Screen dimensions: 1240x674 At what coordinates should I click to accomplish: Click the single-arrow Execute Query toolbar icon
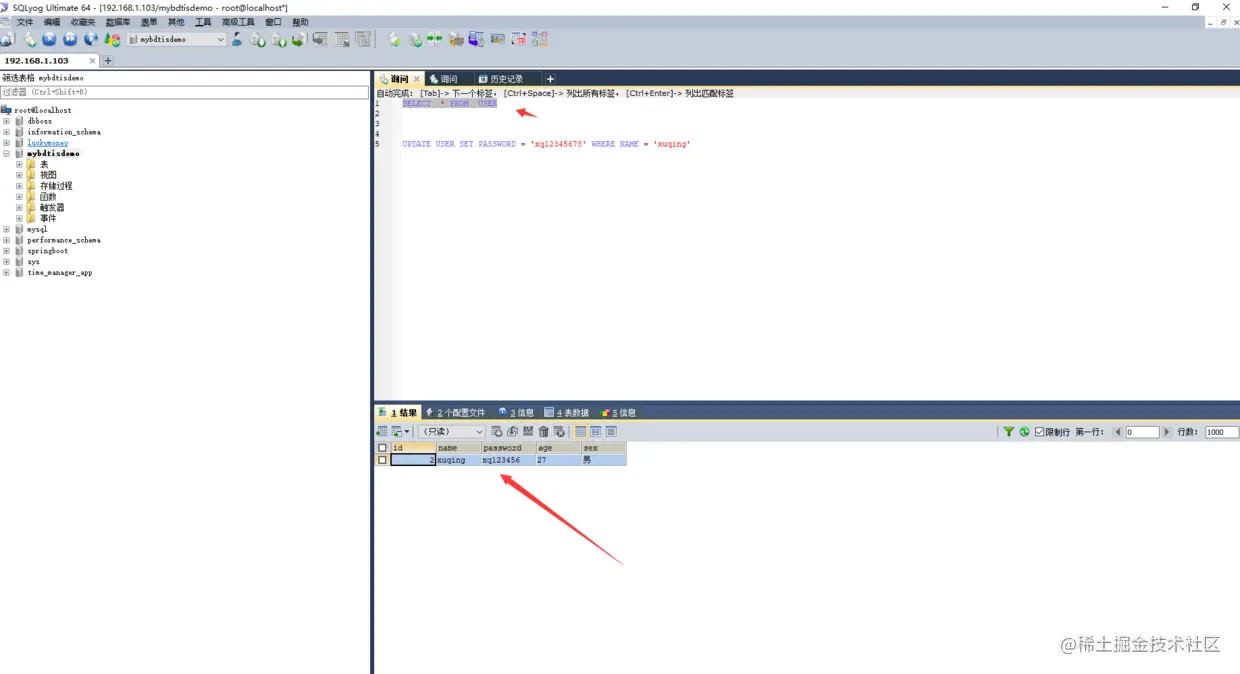click(x=49, y=39)
